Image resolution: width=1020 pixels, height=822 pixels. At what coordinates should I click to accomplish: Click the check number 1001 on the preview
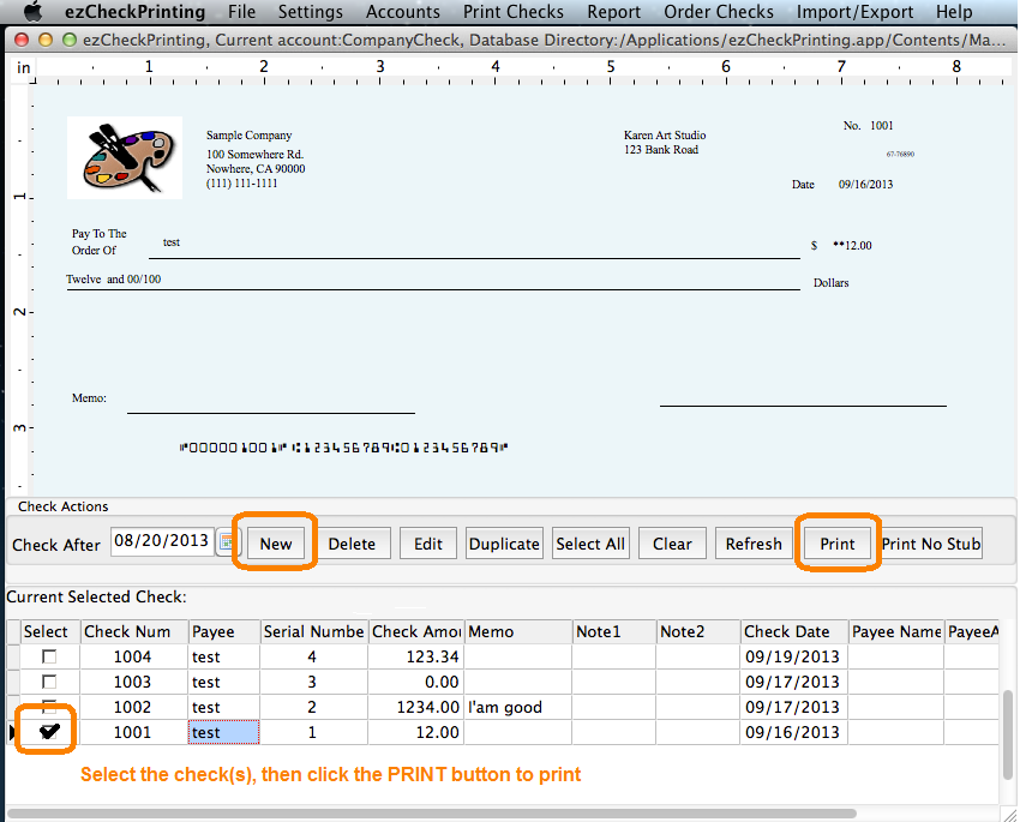[x=881, y=126]
